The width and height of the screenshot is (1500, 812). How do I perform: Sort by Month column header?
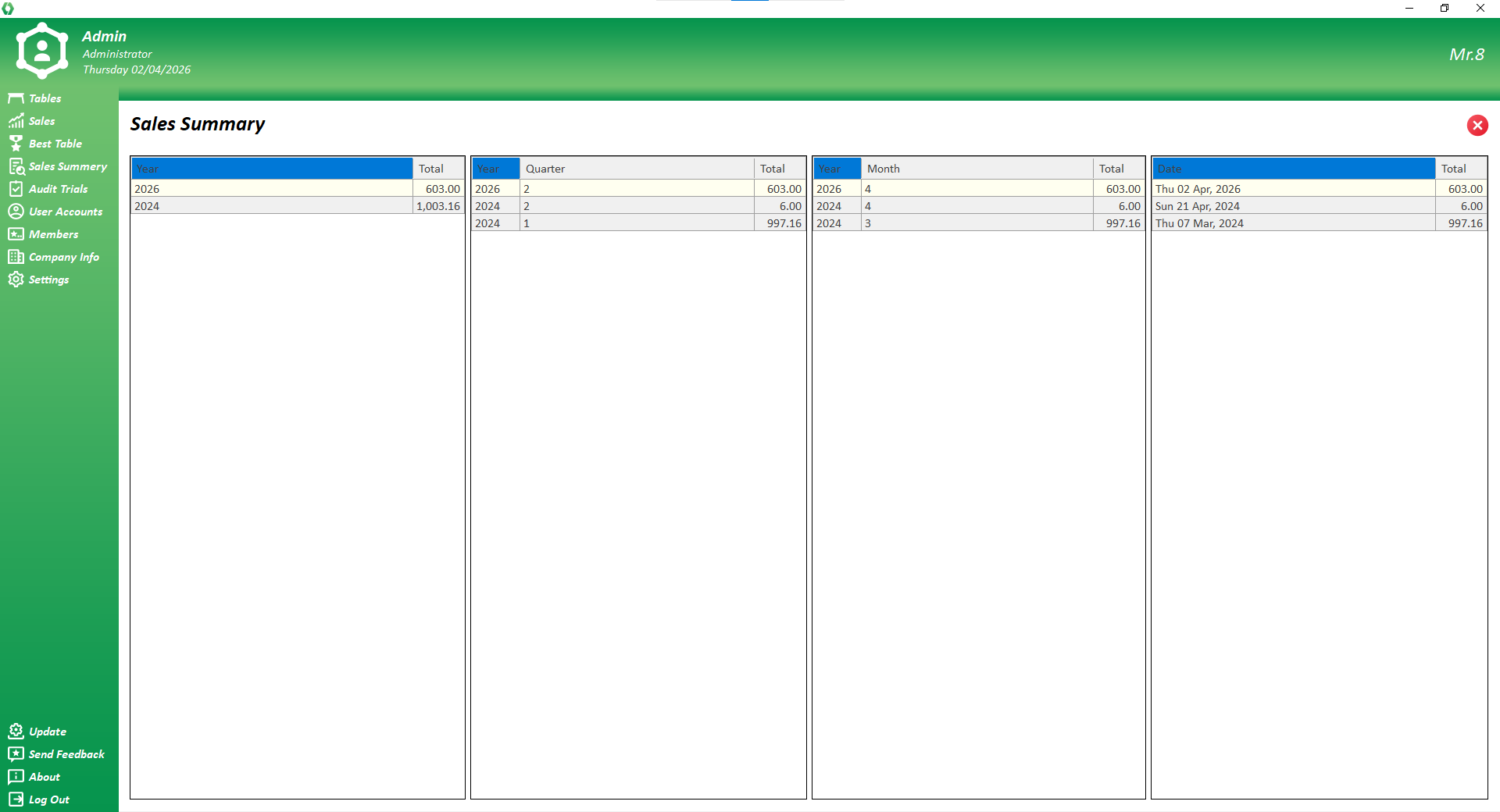(976, 169)
